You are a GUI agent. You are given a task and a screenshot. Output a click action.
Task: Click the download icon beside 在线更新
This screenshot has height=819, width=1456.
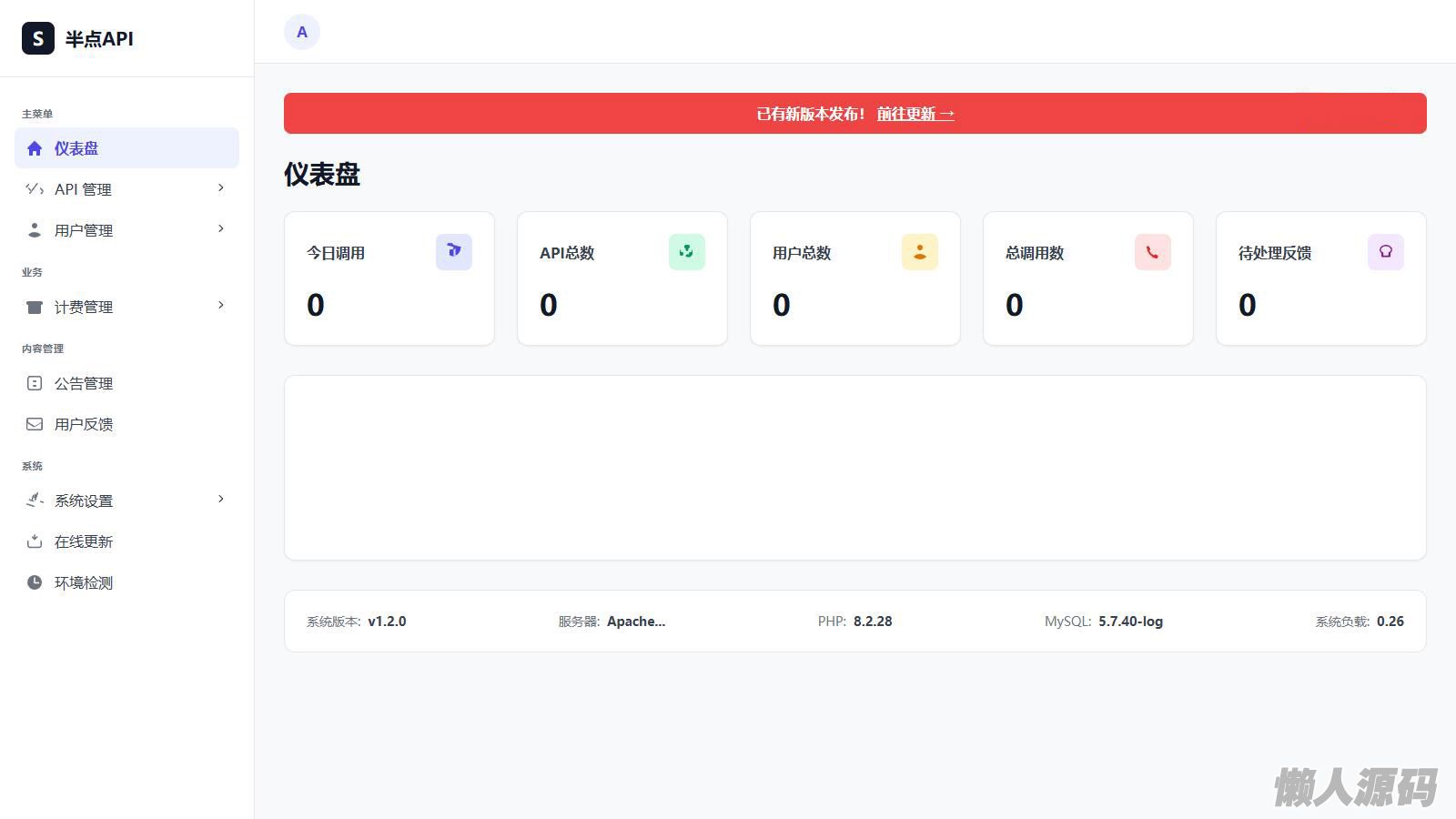click(35, 541)
